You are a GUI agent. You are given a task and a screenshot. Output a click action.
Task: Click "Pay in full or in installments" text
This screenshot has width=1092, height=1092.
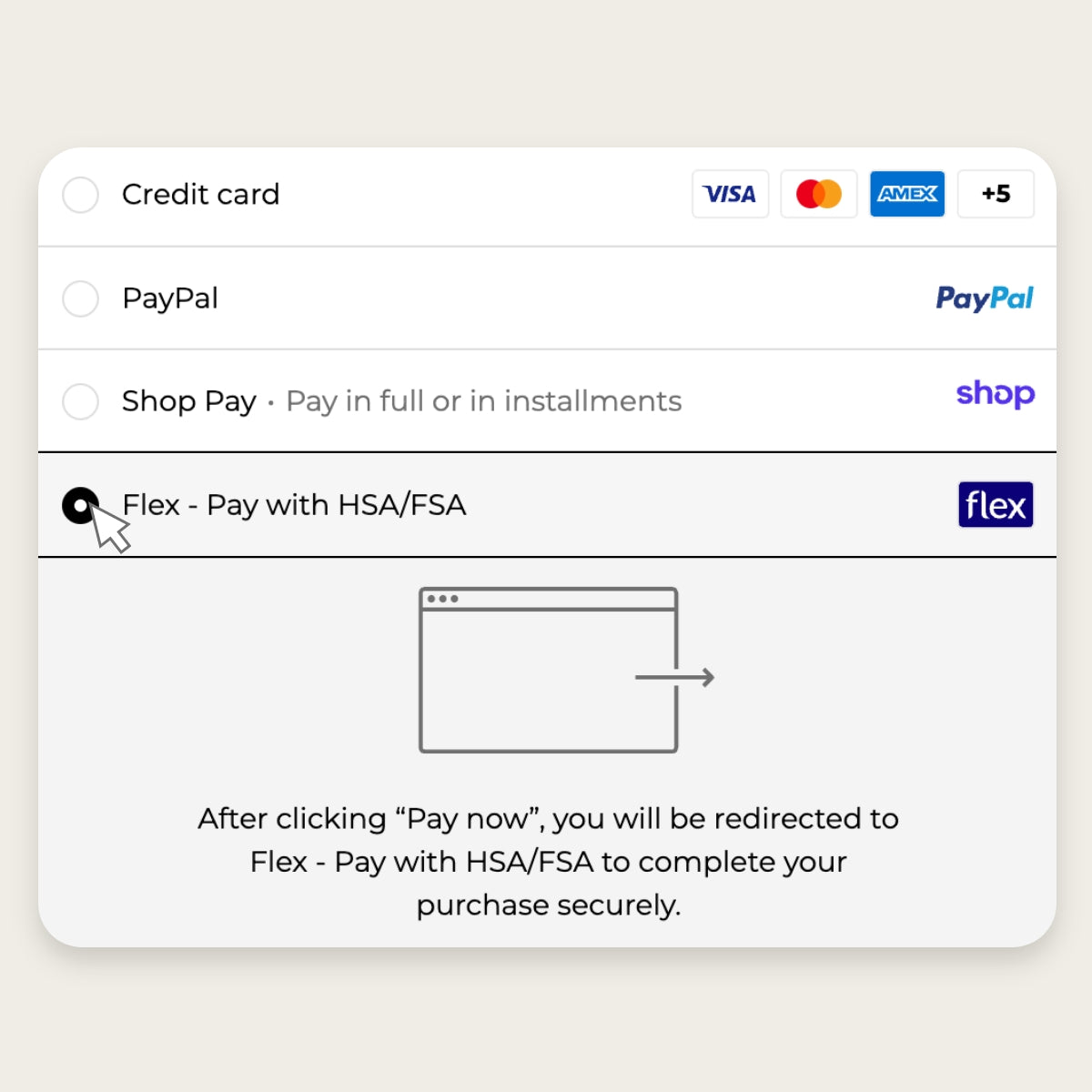[x=483, y=401]
